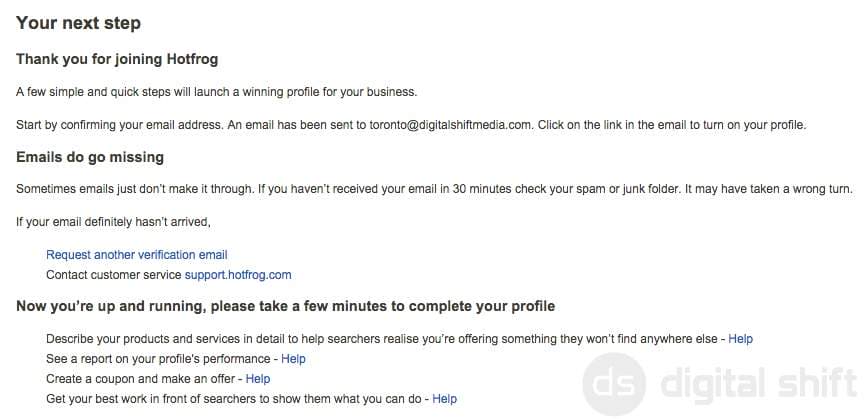This screenshot has width=865, height=419.
Task: Click the Sometimes emails just don't make it through sentence
Action: pos(135,189)
